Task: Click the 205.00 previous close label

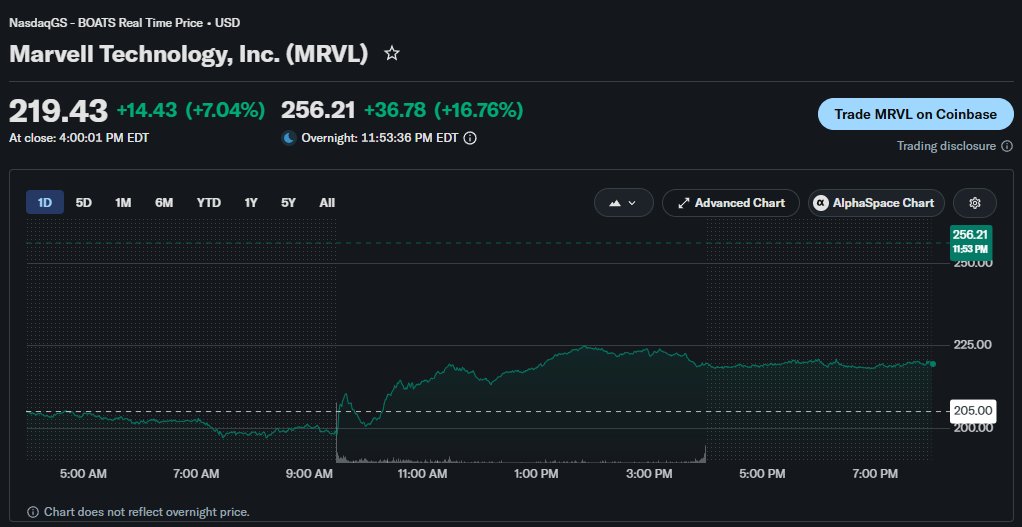Action: point(972,411)
